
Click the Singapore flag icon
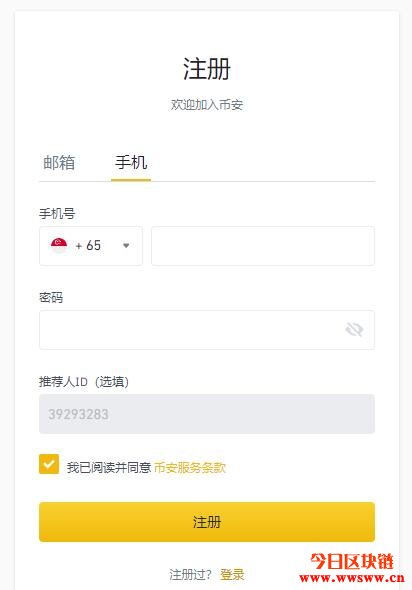[59, 246]
